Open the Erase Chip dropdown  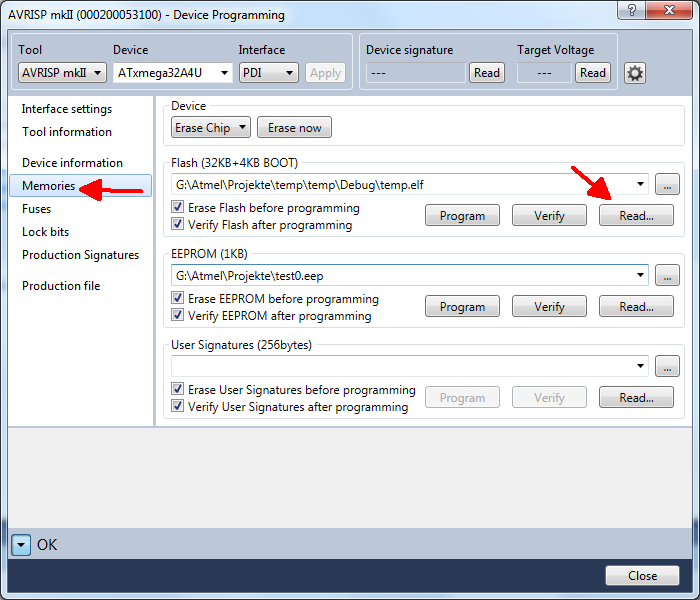click(x=211, y=128)
